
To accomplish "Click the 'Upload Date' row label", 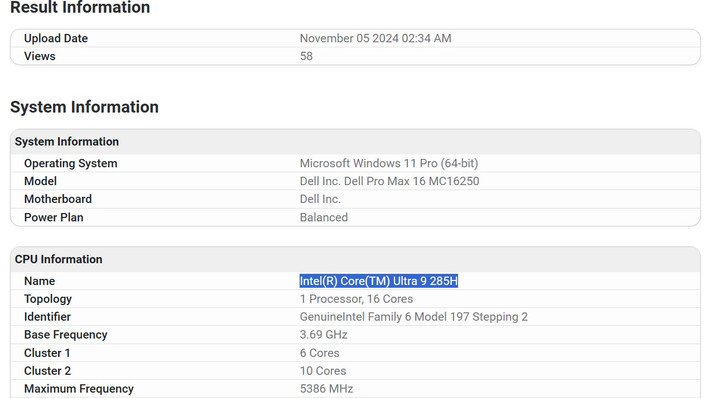I will pos(56,38).
